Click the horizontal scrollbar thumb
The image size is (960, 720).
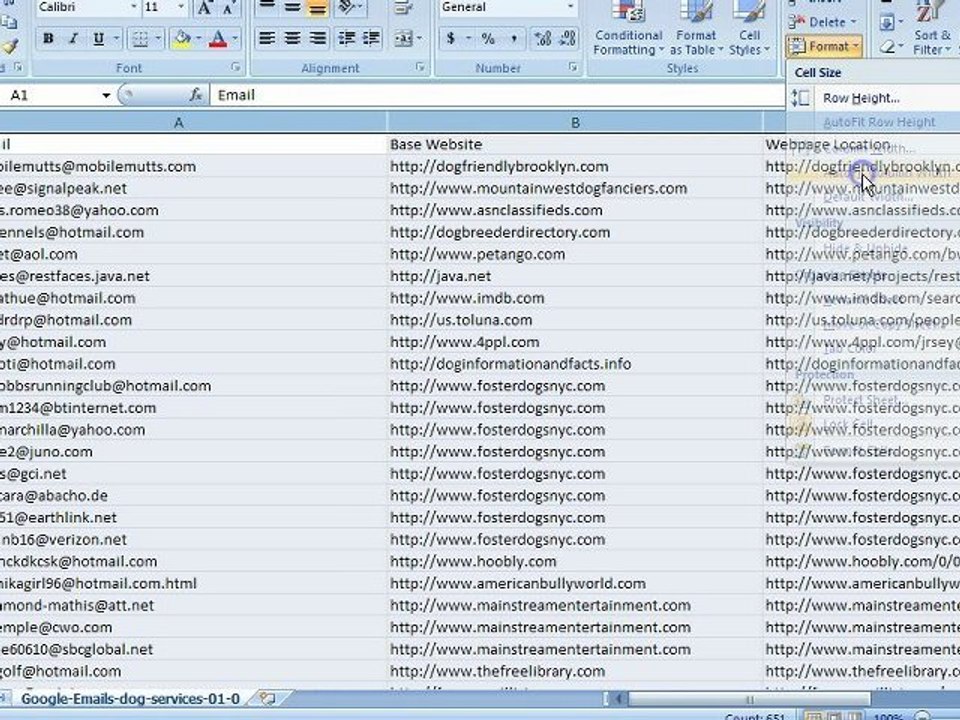click(x=749, y=699)
